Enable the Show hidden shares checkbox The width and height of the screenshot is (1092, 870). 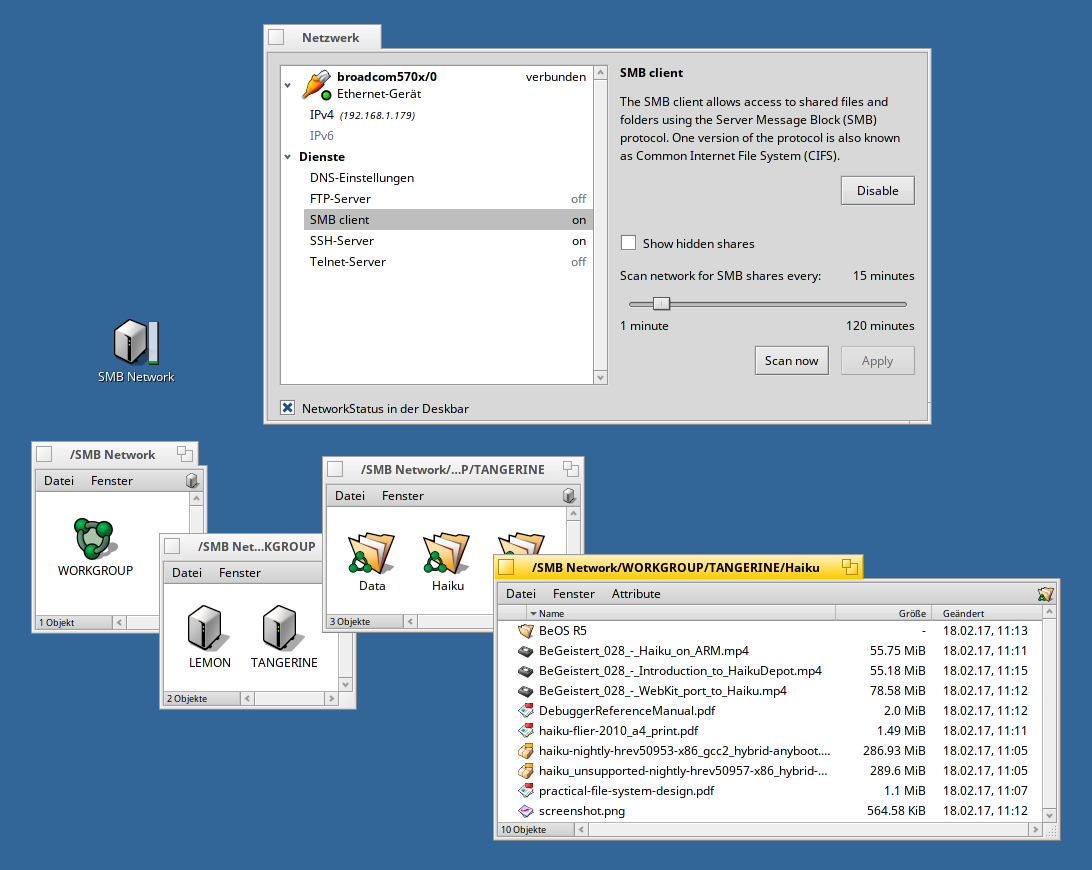tap(628, 242)
